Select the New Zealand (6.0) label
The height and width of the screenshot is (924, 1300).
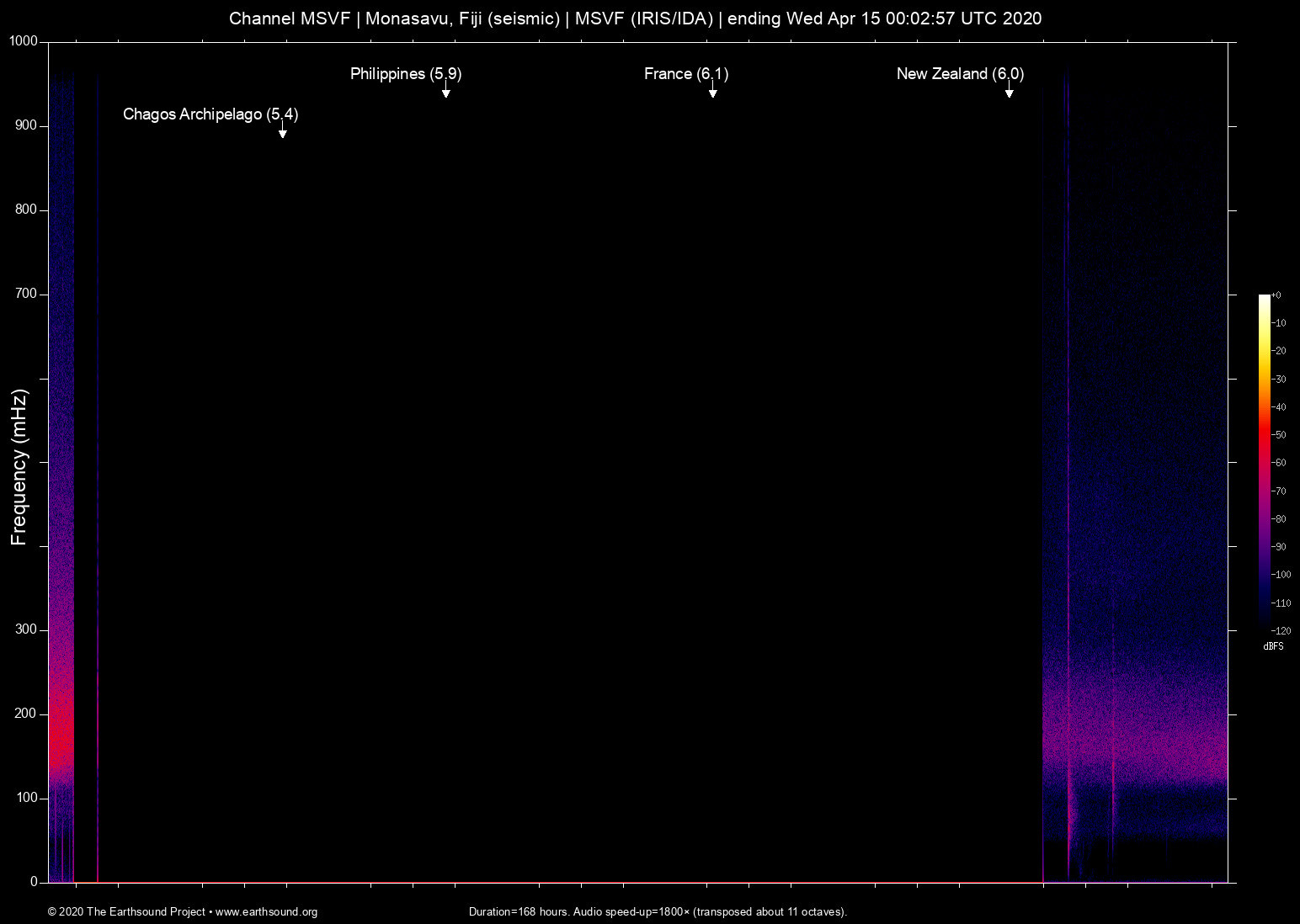959,74
